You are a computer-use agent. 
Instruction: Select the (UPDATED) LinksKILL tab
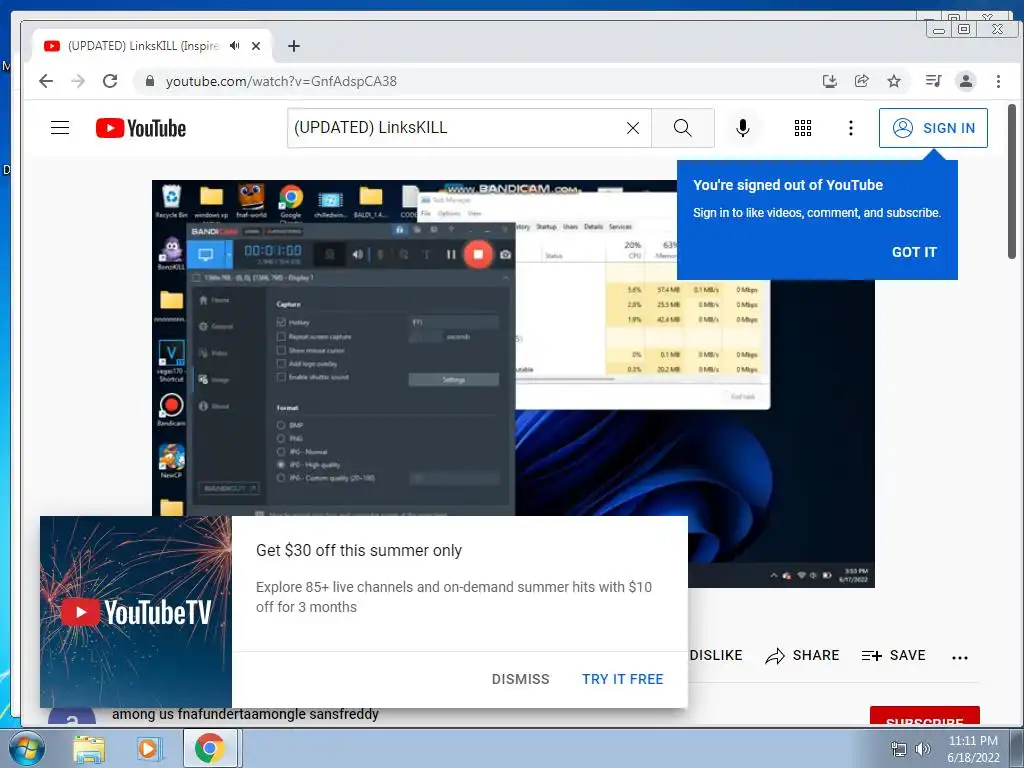142,46
